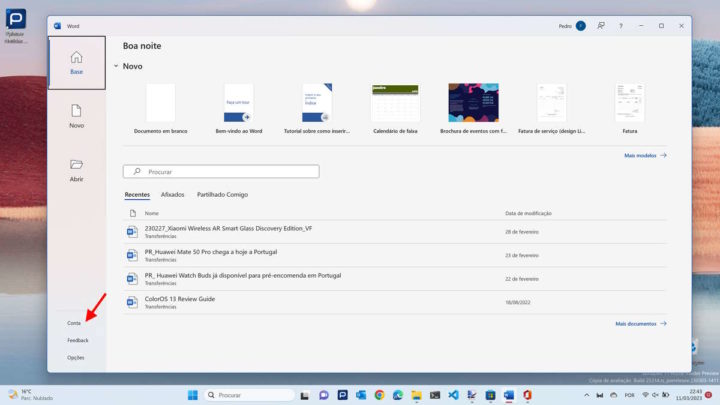The image size is (720, 405).
Task: Click the feedback person icon in title bar
Action: tap(601, 26)
